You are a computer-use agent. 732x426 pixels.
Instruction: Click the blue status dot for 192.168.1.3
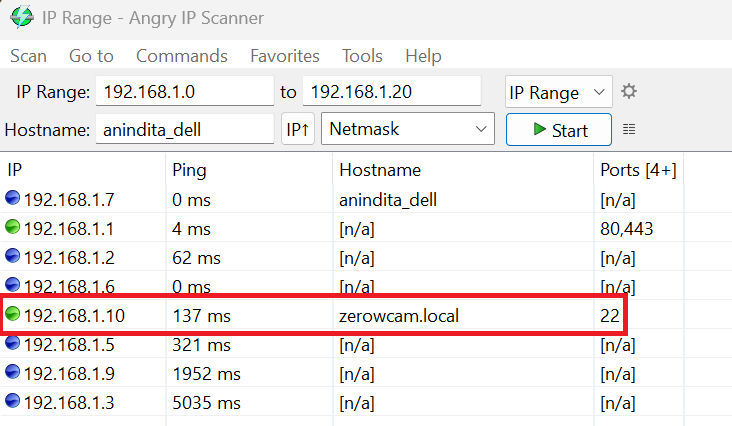tap(13, 401)
